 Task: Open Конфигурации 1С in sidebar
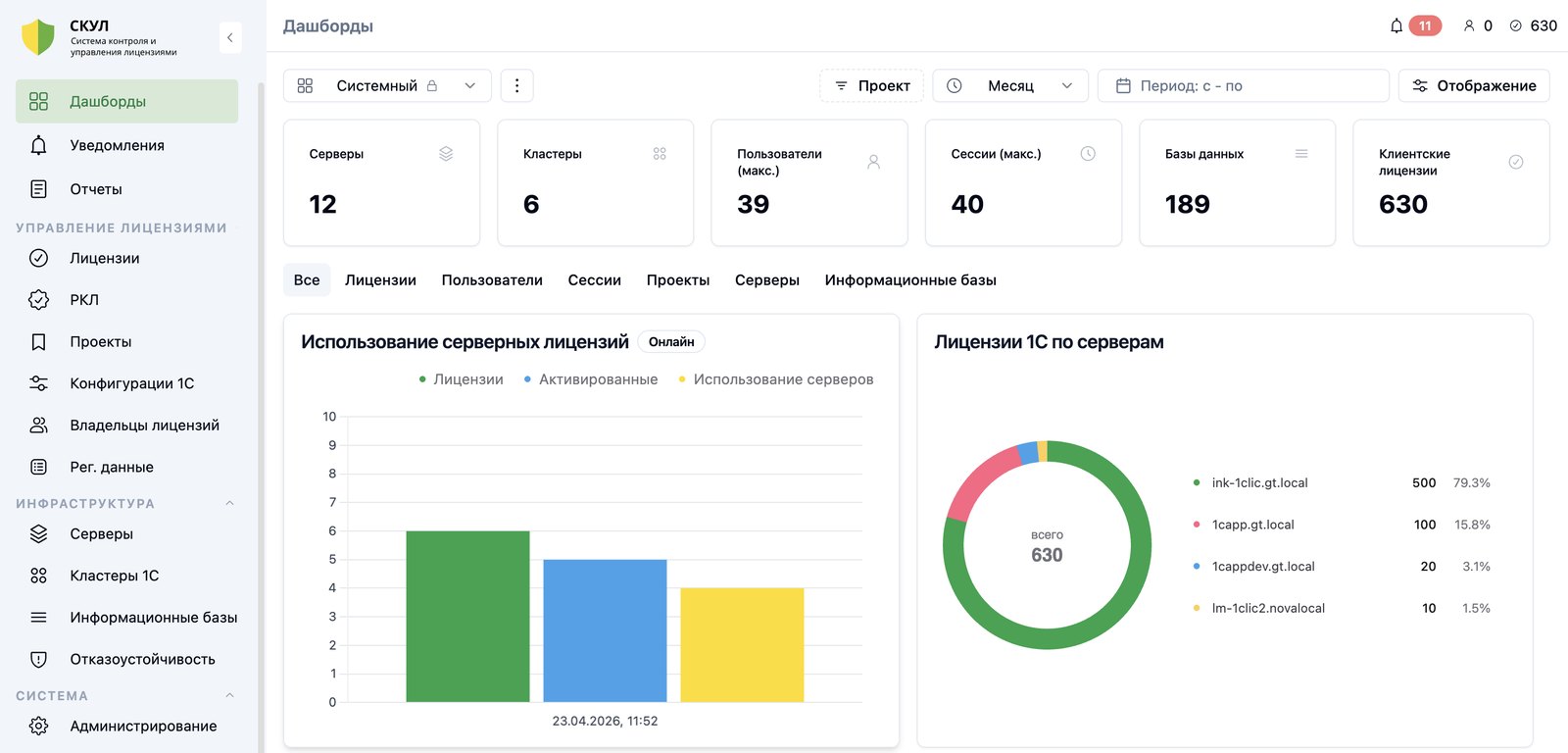(x=126, y=383)
